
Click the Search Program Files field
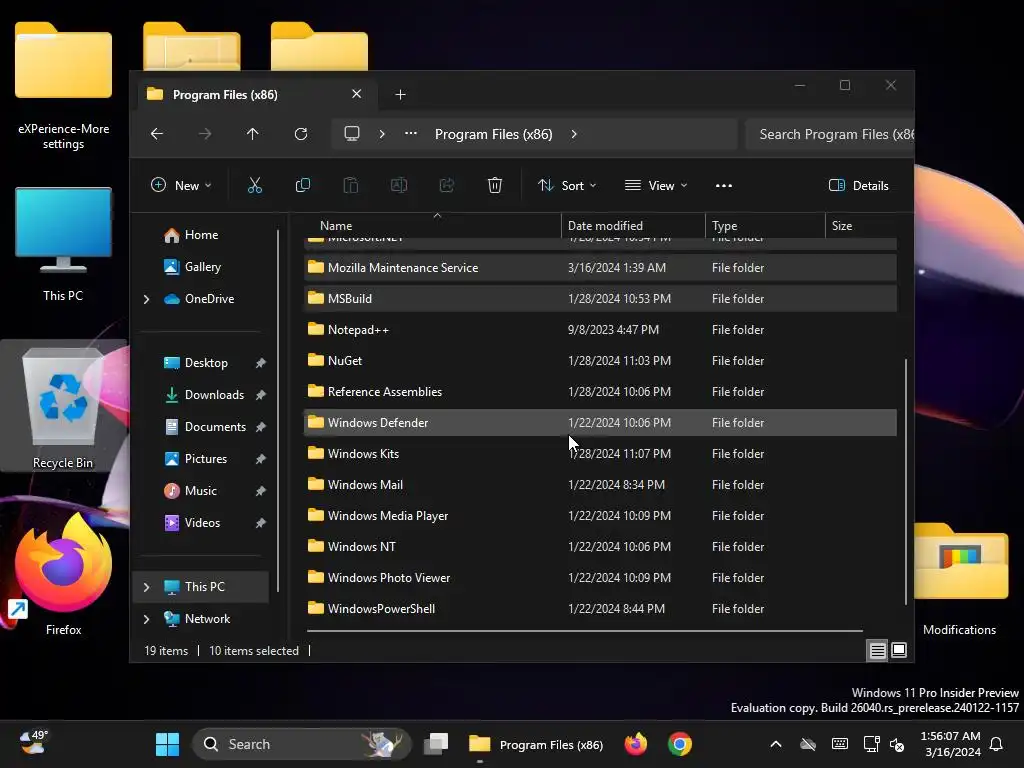829,134
